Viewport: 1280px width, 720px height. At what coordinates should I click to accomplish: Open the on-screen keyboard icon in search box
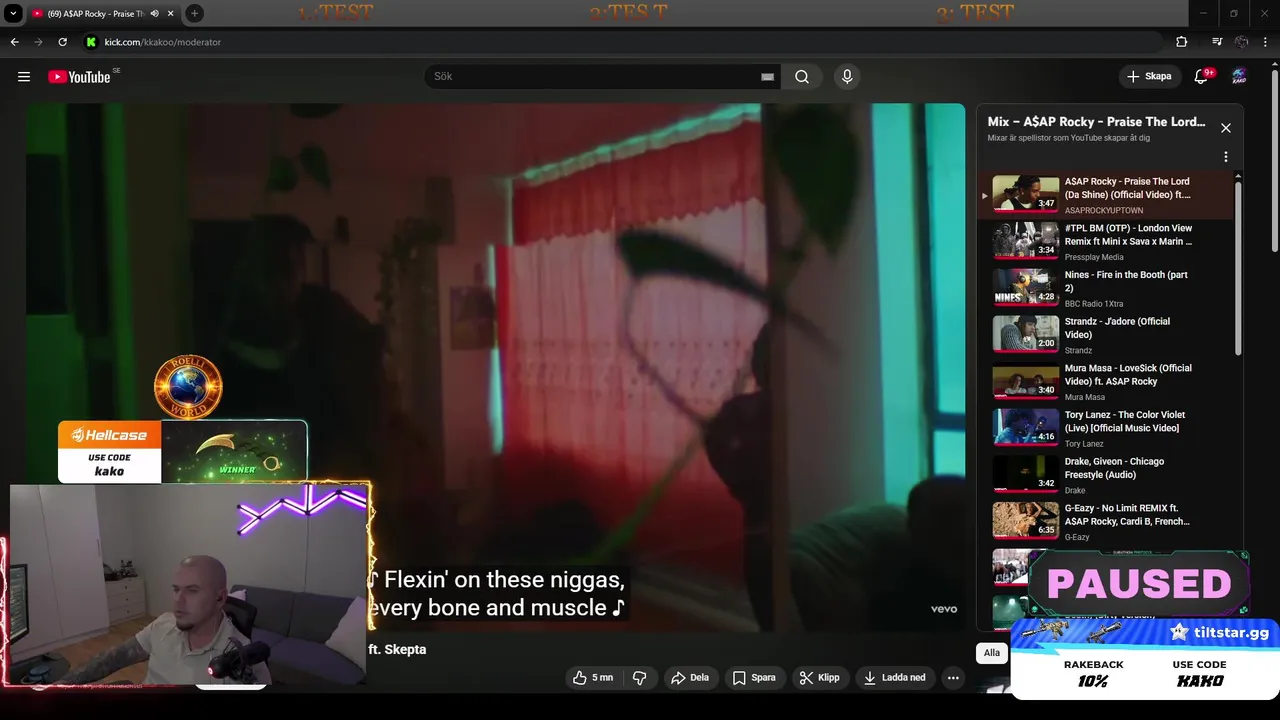(x=767, y=77)
